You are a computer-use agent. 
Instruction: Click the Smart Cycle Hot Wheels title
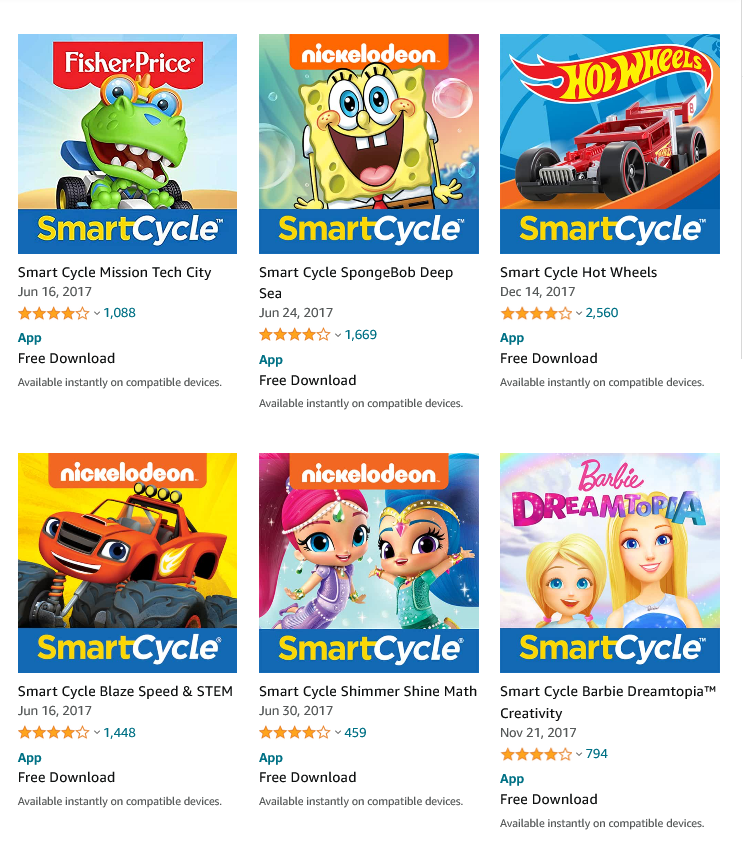click(579, 272)
